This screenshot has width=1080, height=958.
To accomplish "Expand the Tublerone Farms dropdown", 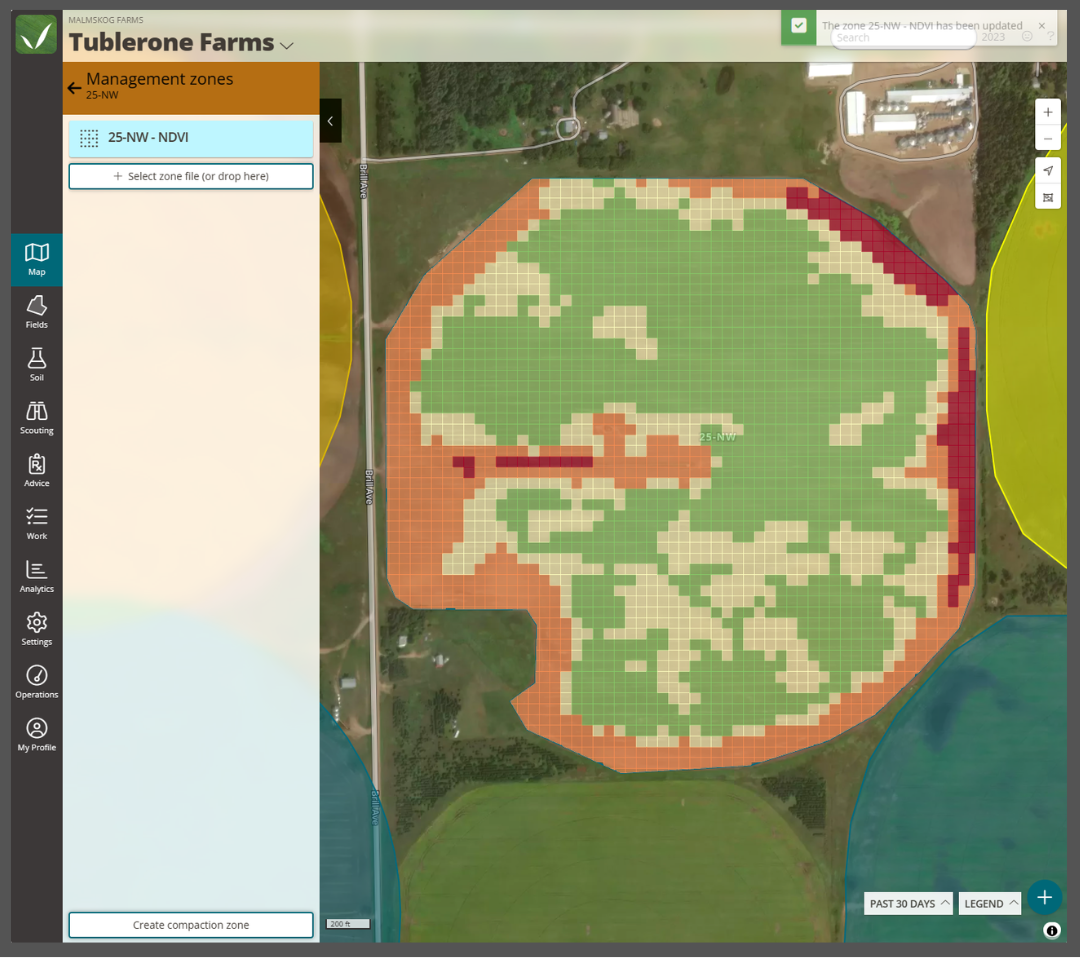I will [x=287, y=45].
